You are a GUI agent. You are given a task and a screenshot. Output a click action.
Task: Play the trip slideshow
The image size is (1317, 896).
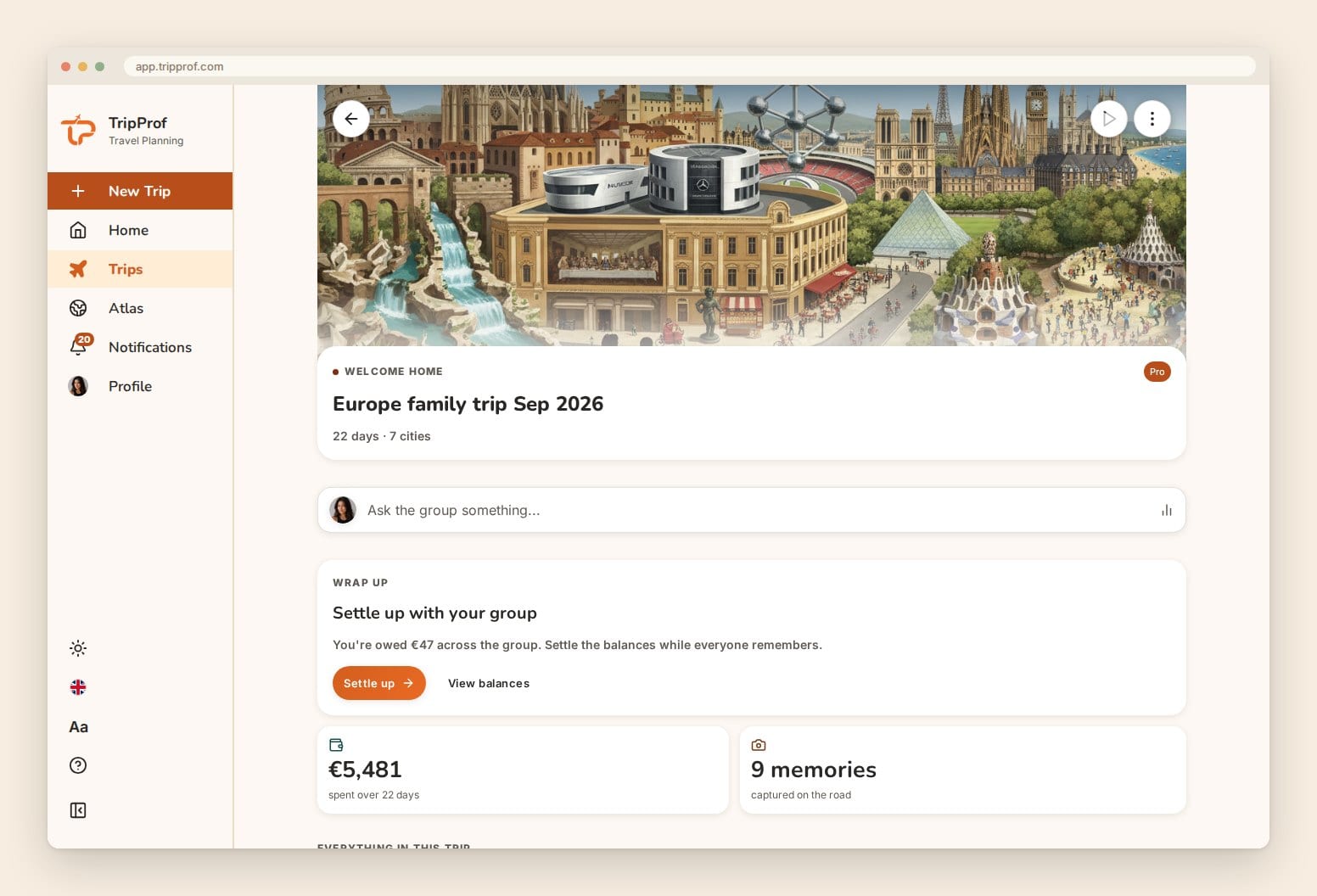[x=1108, y=119]
